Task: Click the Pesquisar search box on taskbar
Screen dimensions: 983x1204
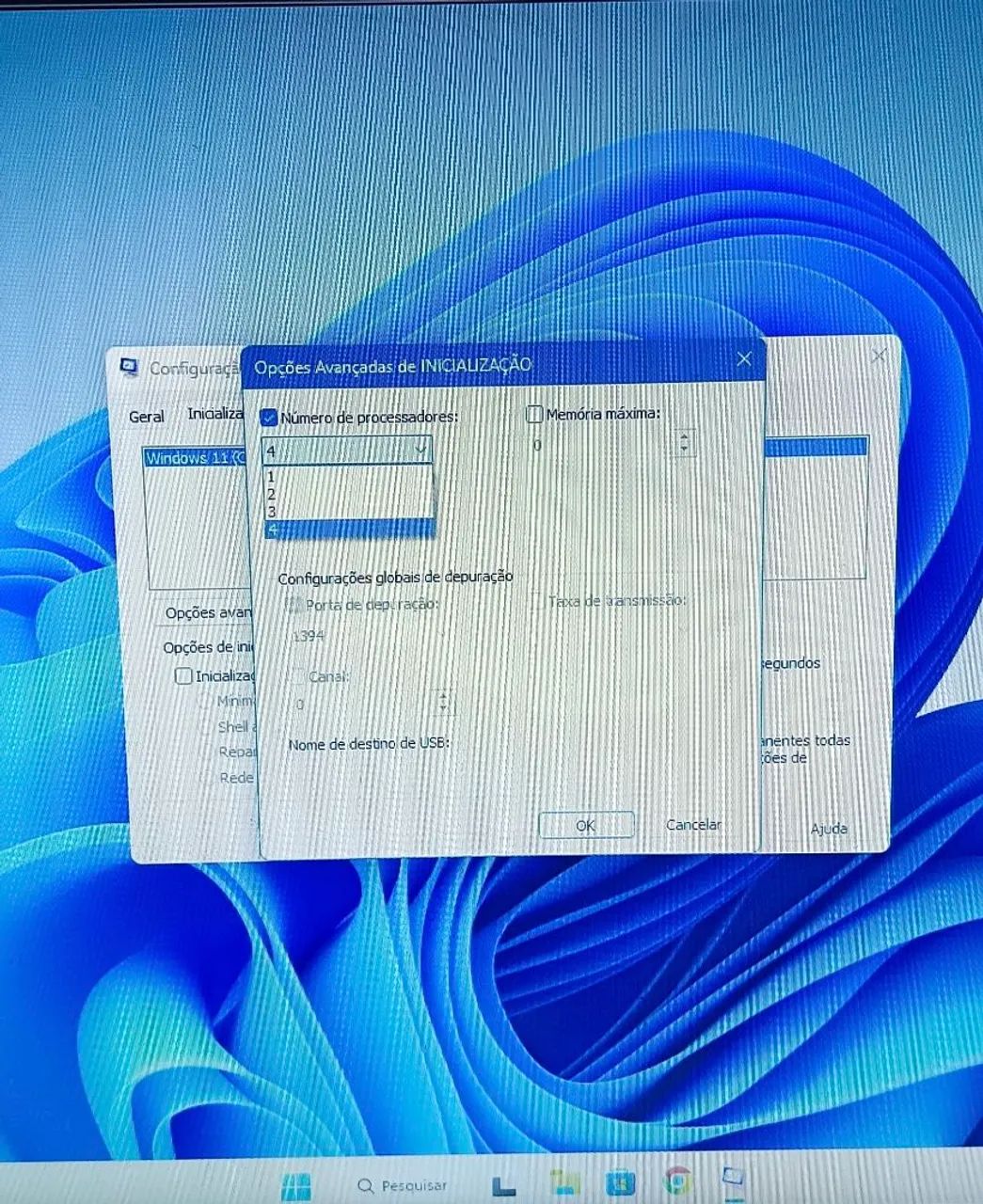Action: coord(403,1185)
